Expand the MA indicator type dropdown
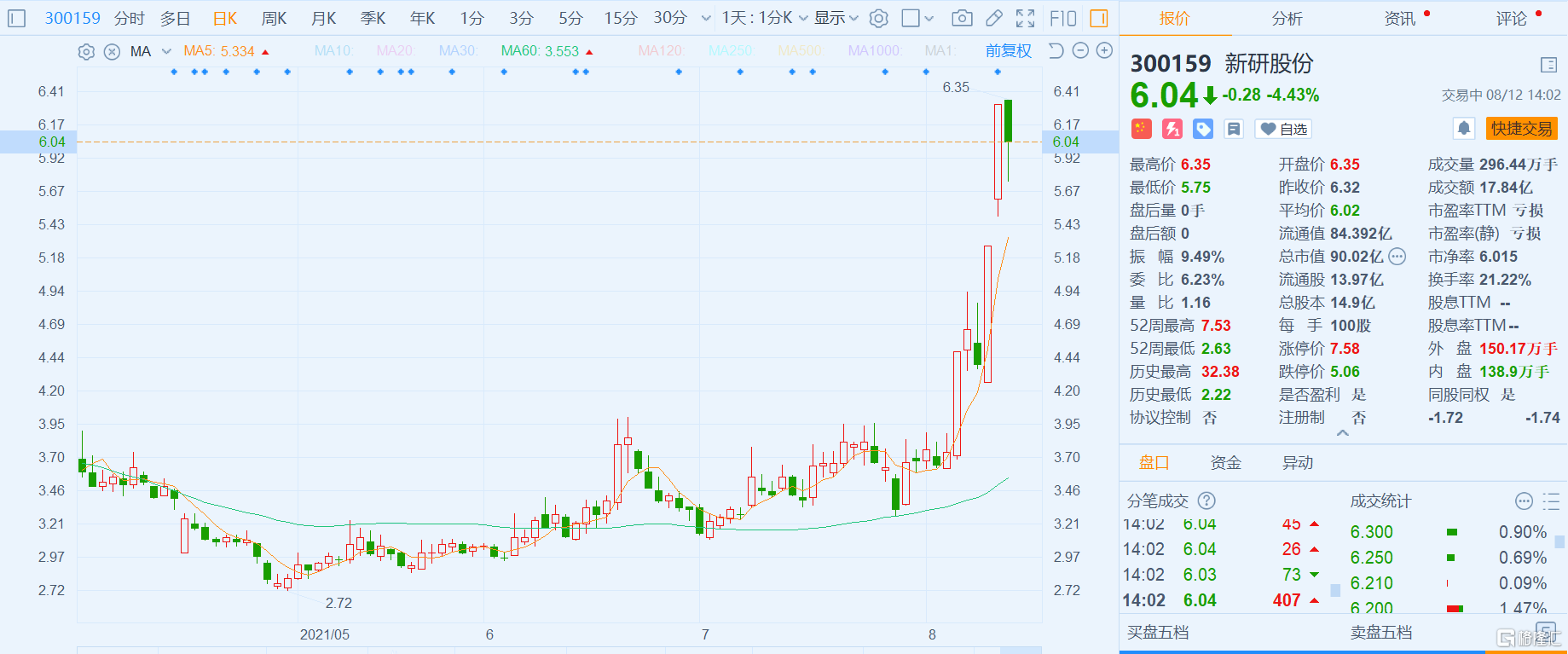Viewport: 1568px width, 654px height. (166, 51)
